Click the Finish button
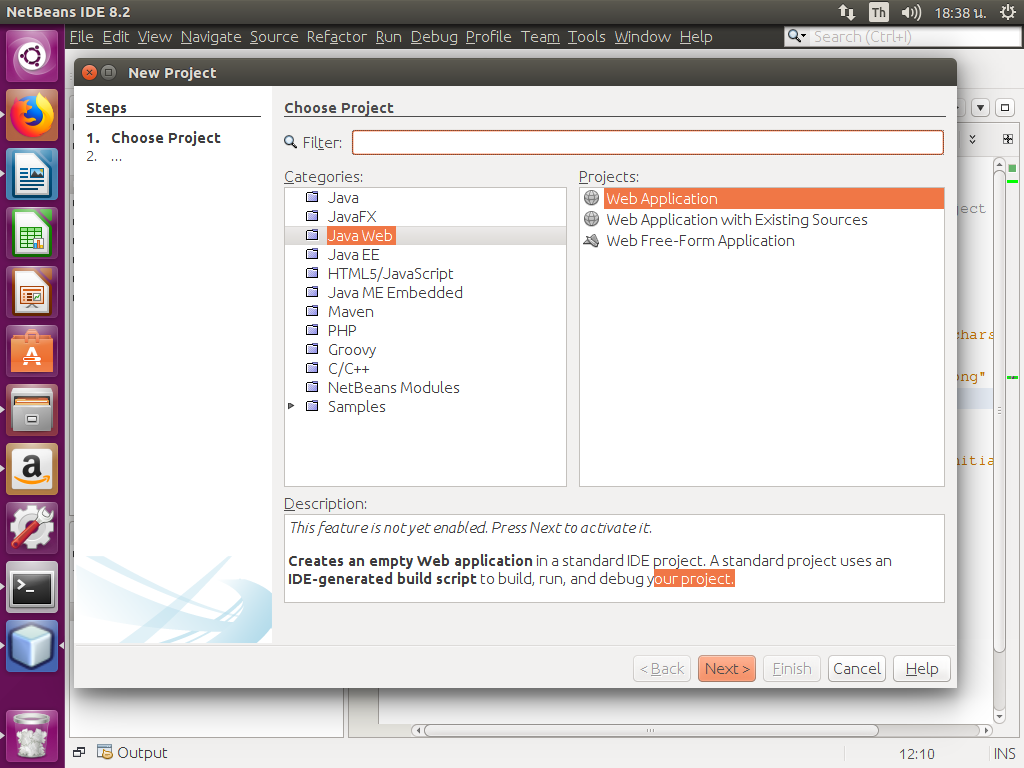 [792, 669]
